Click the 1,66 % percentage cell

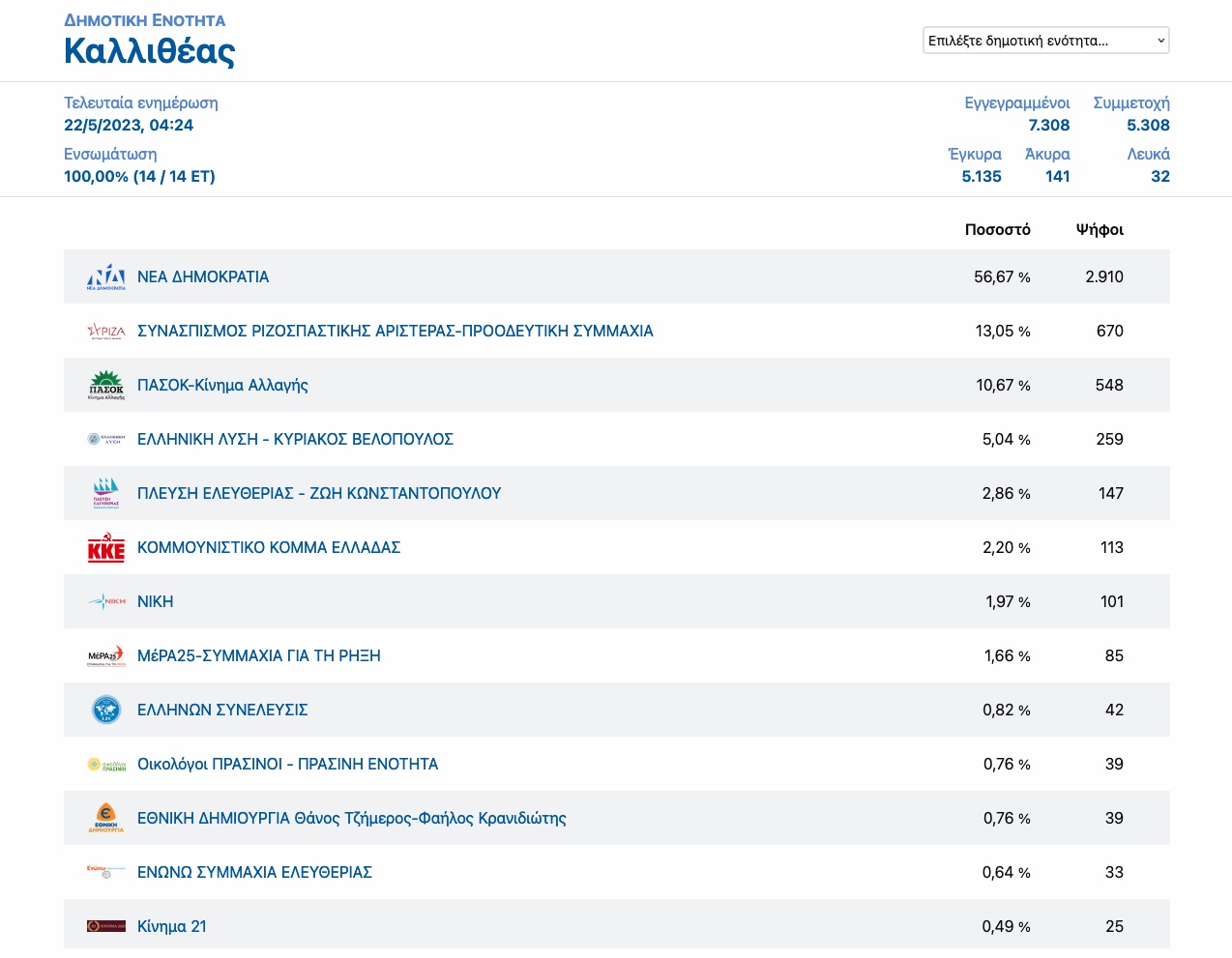point(1008,655)
